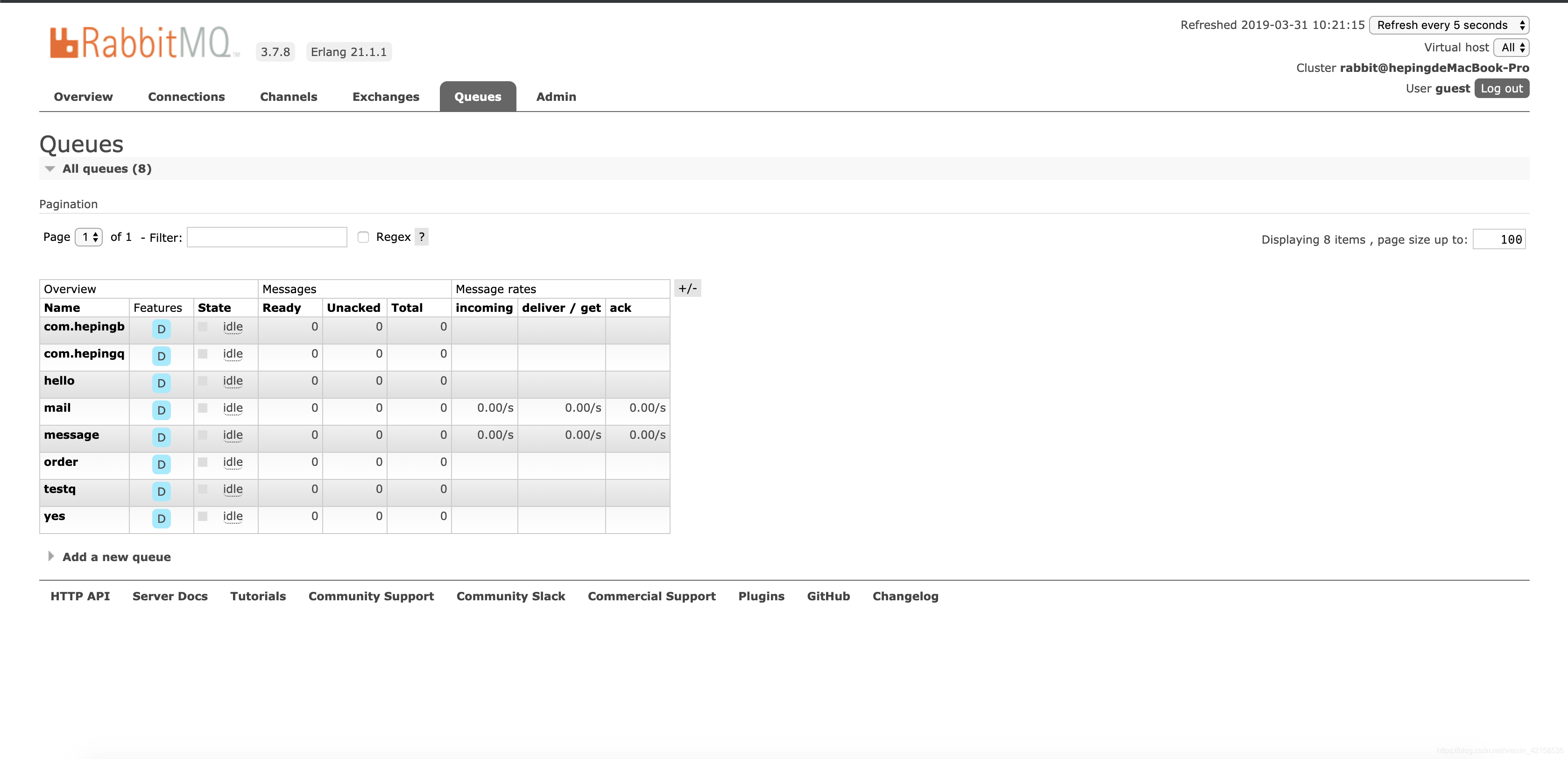Click the state indicator square for com.hepingb
This screenshot has width=1568, height=759.
203,327
